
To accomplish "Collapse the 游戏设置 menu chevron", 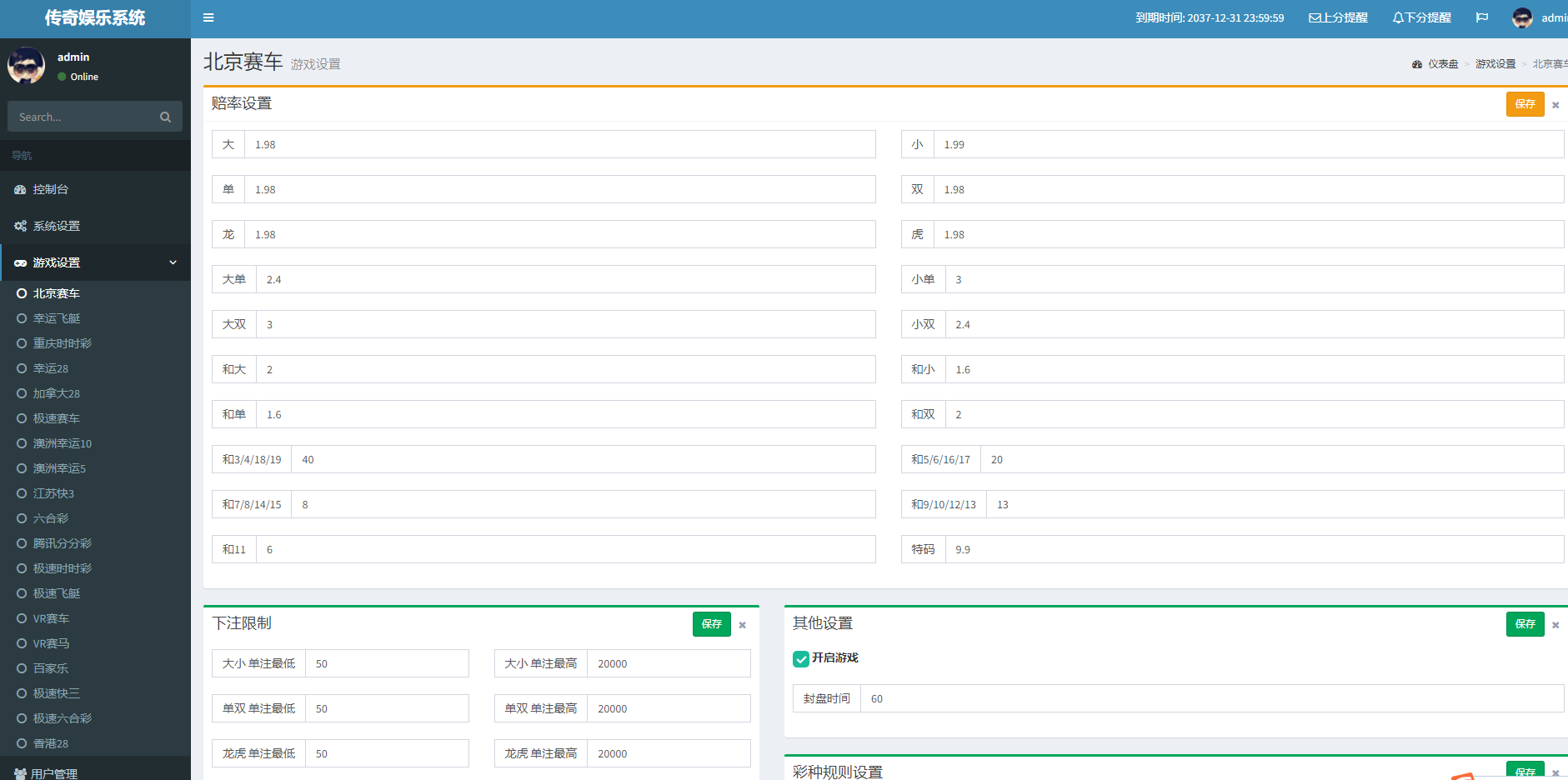I will 173,262.
